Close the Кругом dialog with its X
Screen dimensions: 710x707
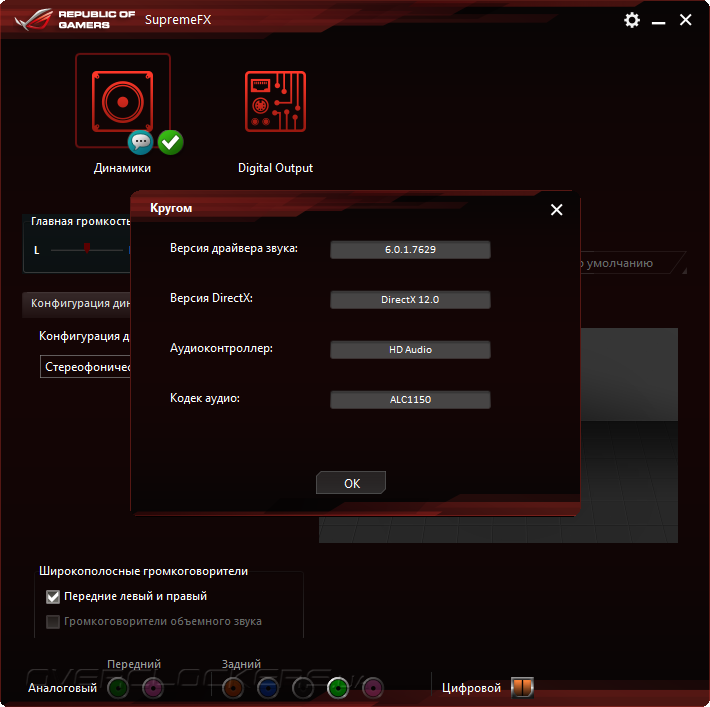point(556,210)
